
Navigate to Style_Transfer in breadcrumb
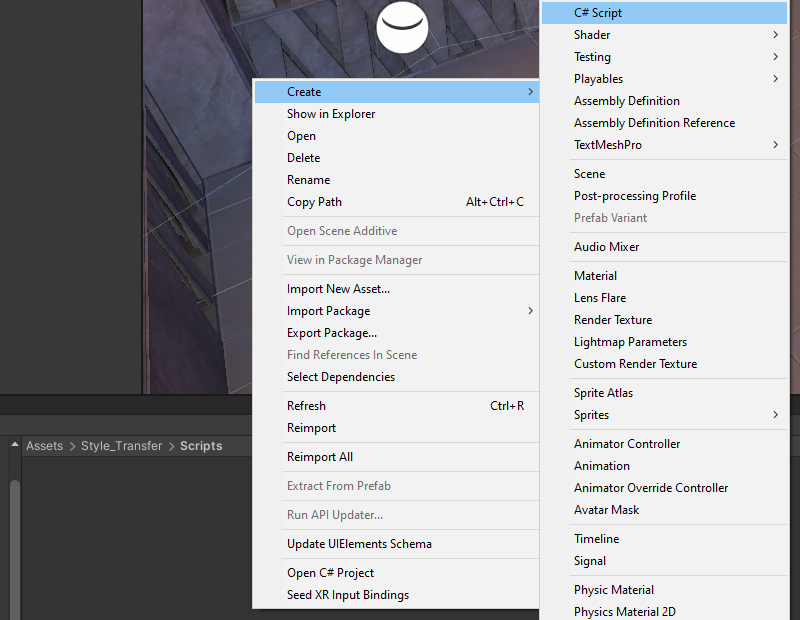click(121, 446)
